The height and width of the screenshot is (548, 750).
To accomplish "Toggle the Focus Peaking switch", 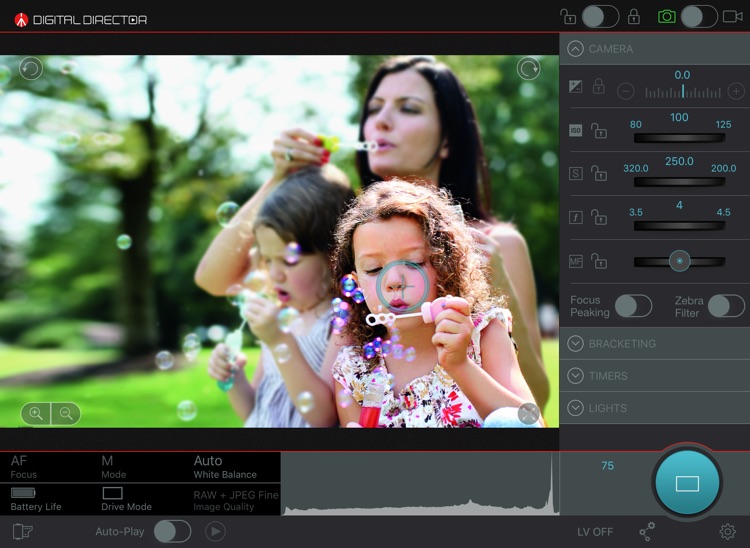I will [x=633, y=306].
